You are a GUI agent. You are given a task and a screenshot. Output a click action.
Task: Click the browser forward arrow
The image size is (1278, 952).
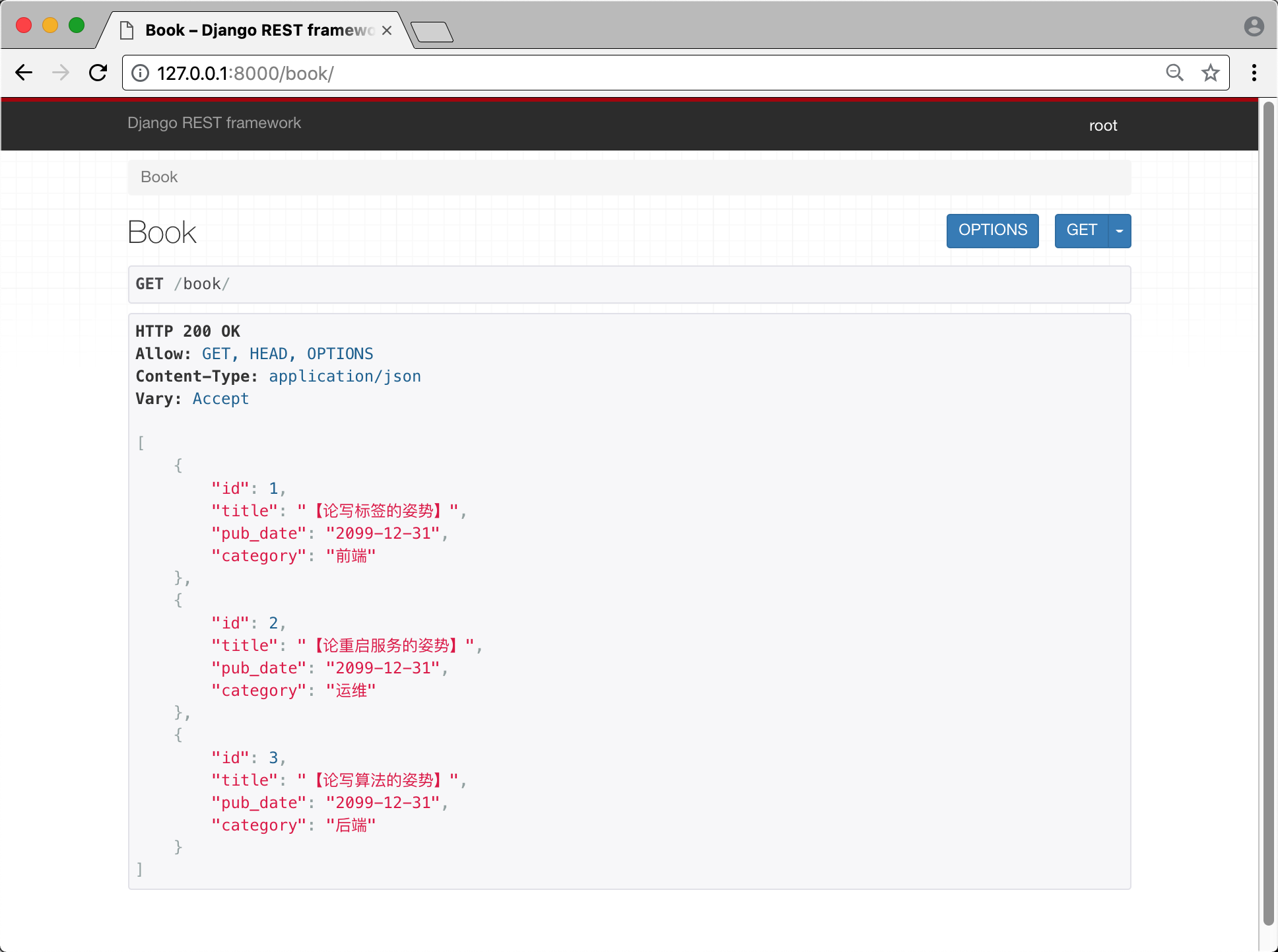point(61,73)
